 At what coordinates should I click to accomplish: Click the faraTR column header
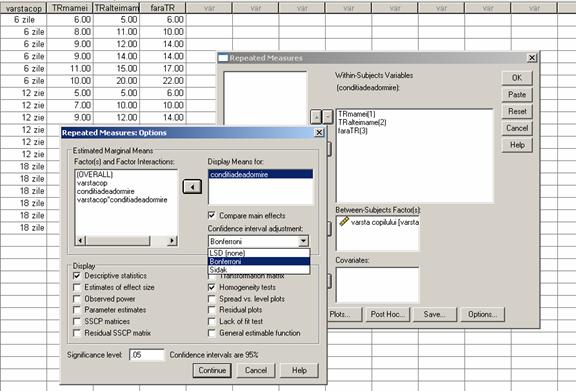coord(163,8)
